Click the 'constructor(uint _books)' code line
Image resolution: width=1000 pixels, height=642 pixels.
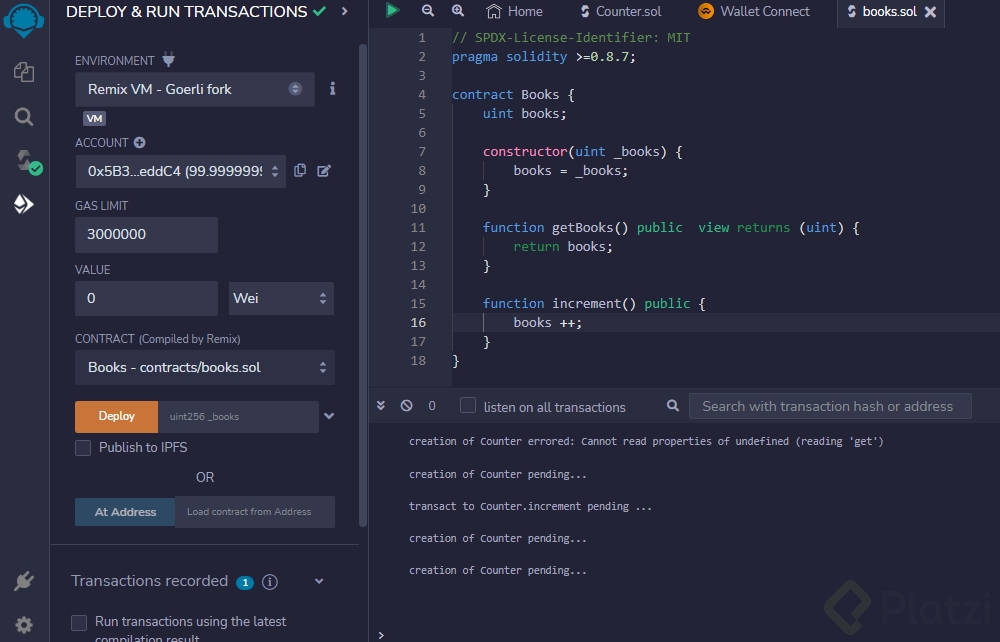[x=582, y=152]
